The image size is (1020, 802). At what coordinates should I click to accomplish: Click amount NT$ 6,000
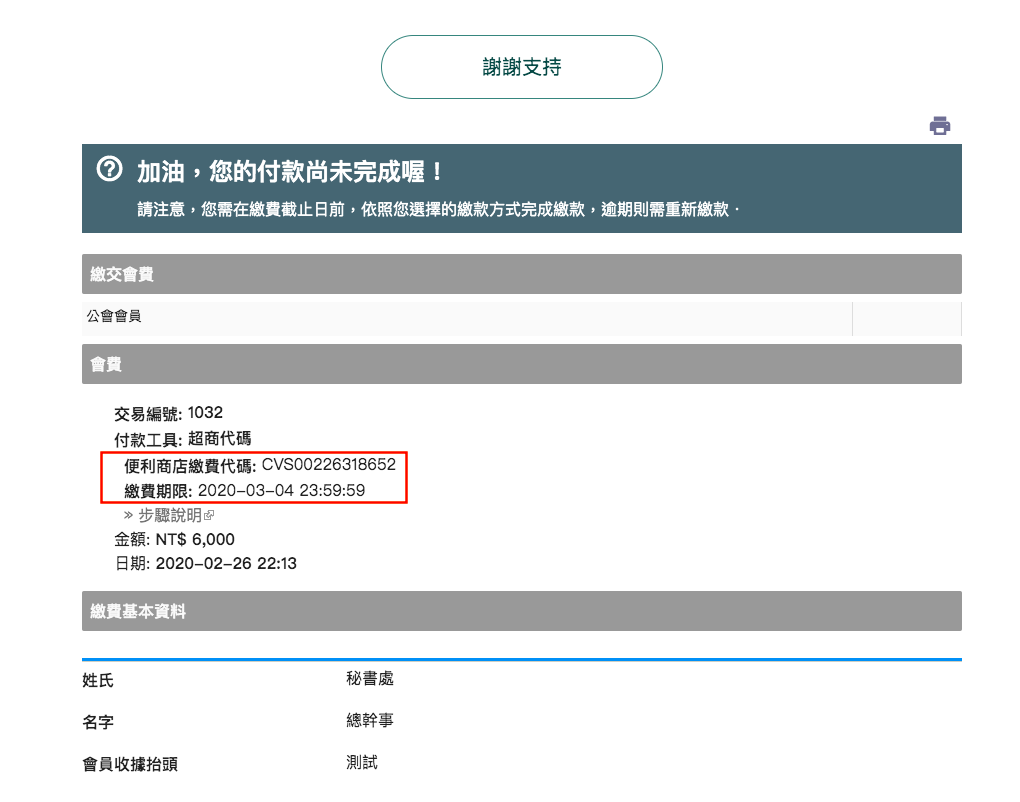tap(195, 539)
